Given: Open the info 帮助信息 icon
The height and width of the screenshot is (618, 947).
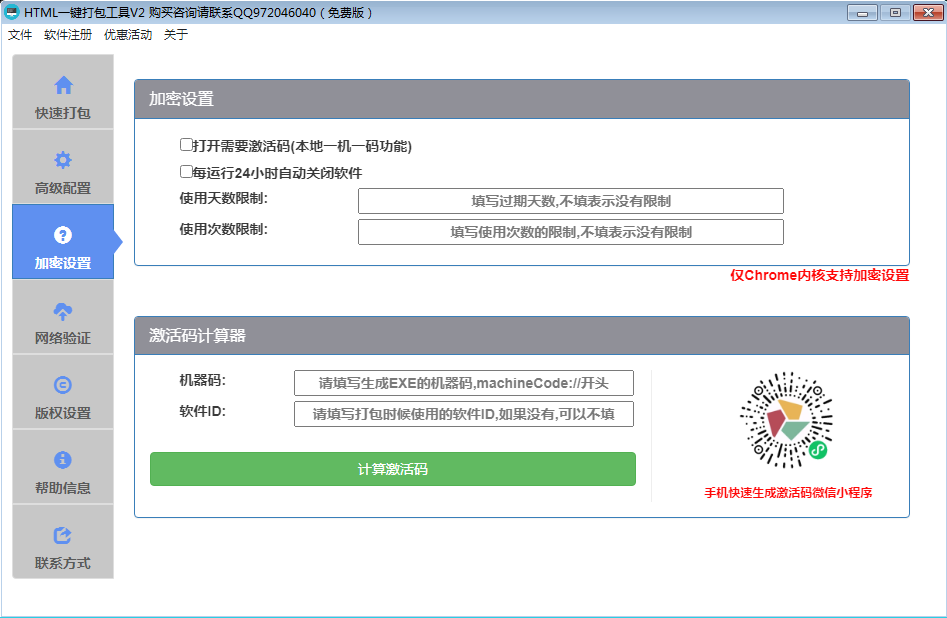Looking at the screenshot, I should pyautogui.click(x=63, y=460).
